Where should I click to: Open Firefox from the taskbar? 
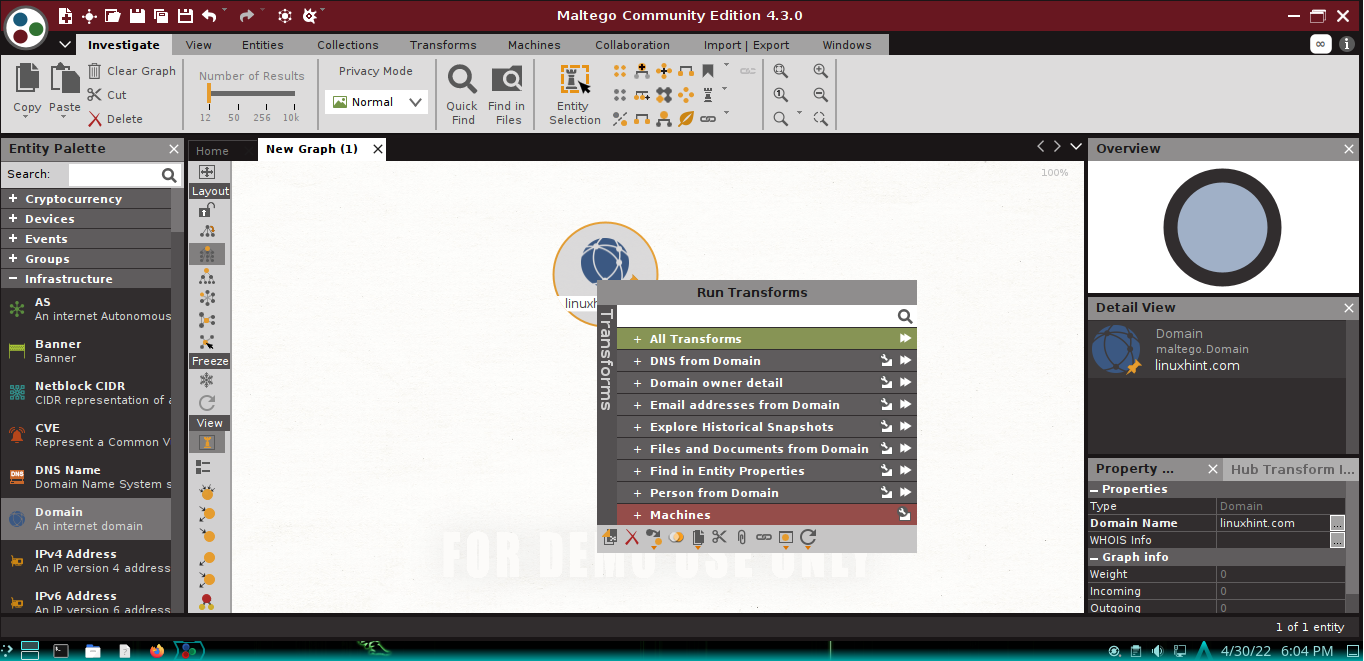156,650
